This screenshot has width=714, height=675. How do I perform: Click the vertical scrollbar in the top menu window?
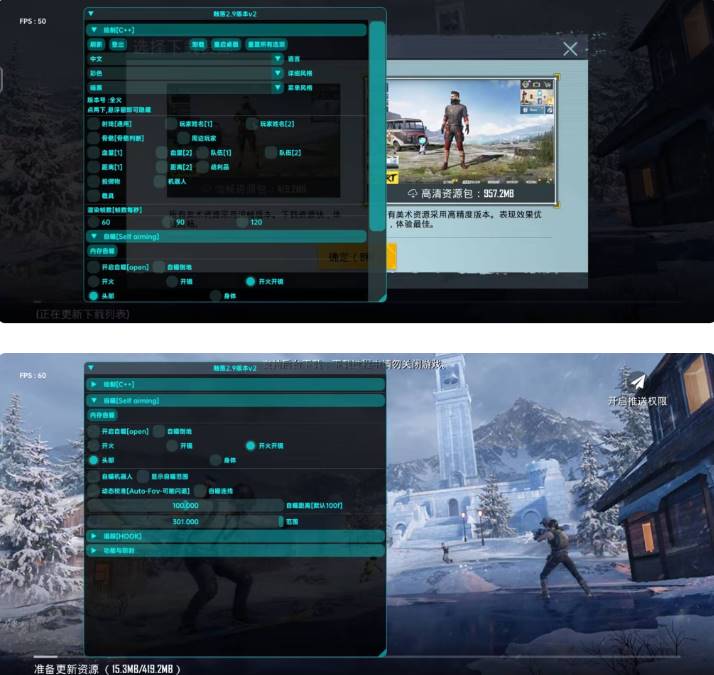pyautogui.click(x=377, y=126)
